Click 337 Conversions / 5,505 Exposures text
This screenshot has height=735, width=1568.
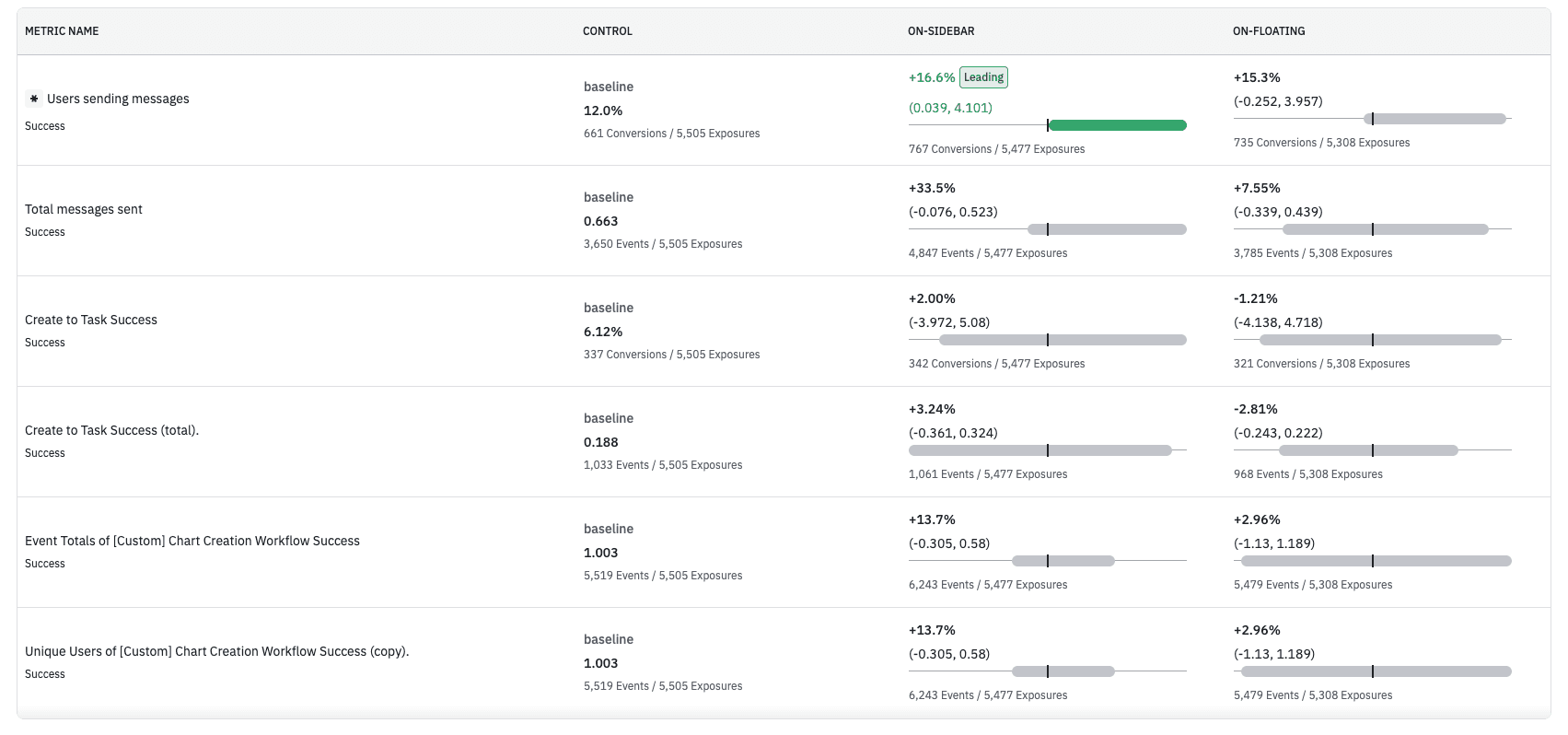(x=672, y=355)
